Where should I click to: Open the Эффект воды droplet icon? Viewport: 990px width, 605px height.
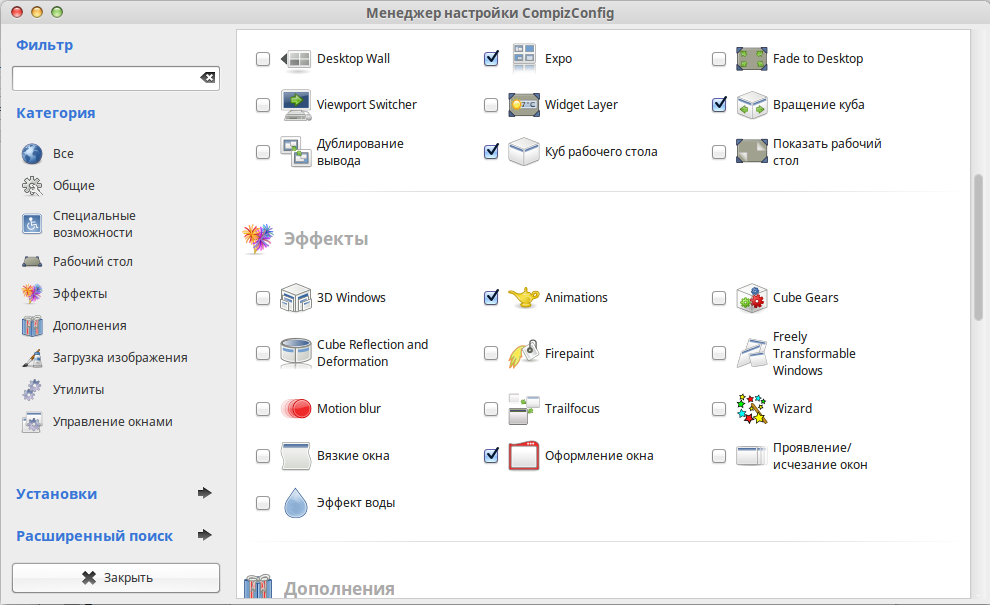(295, 503)
